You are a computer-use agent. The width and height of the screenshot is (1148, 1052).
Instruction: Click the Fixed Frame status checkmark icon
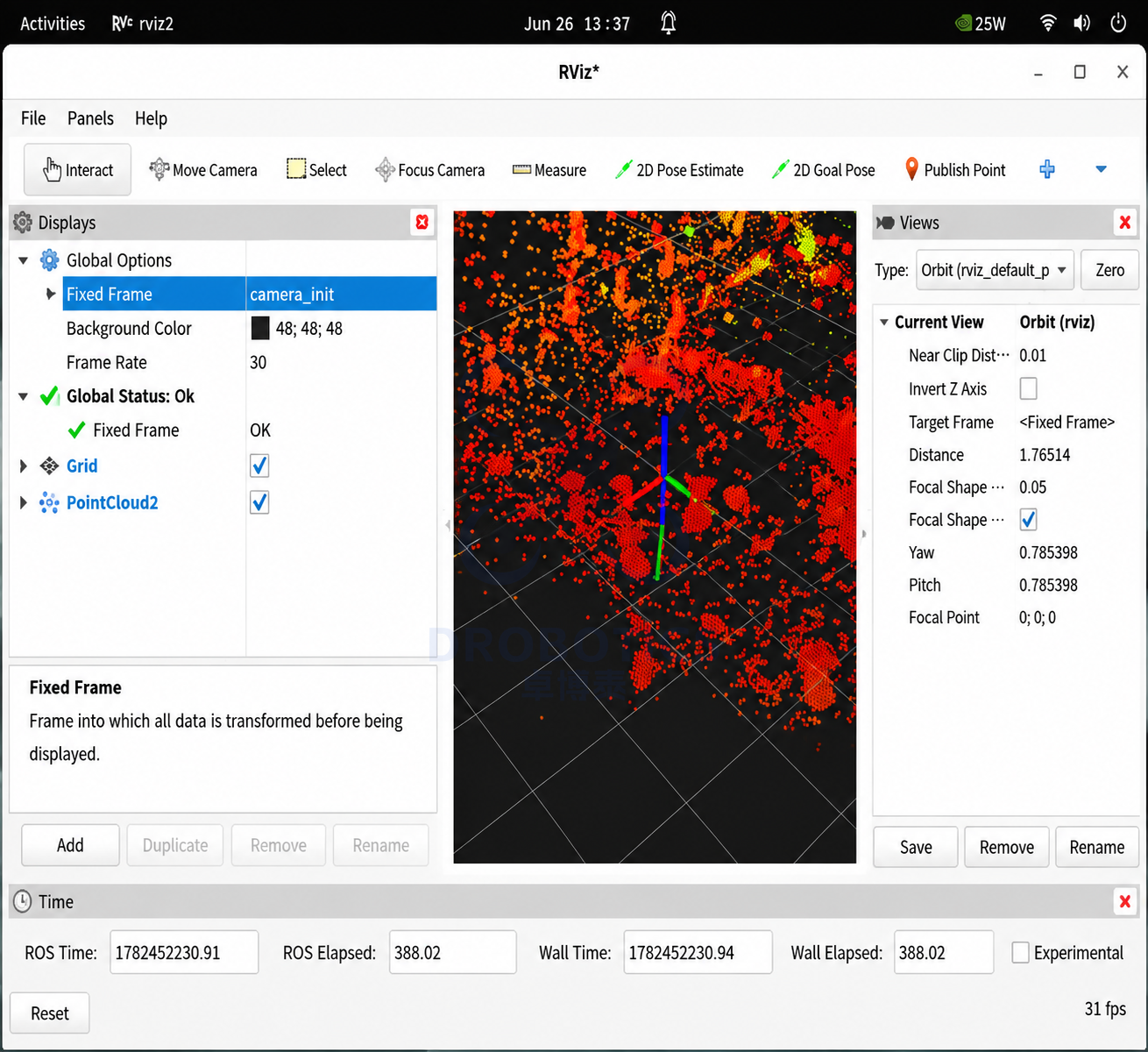coord(77,430)
